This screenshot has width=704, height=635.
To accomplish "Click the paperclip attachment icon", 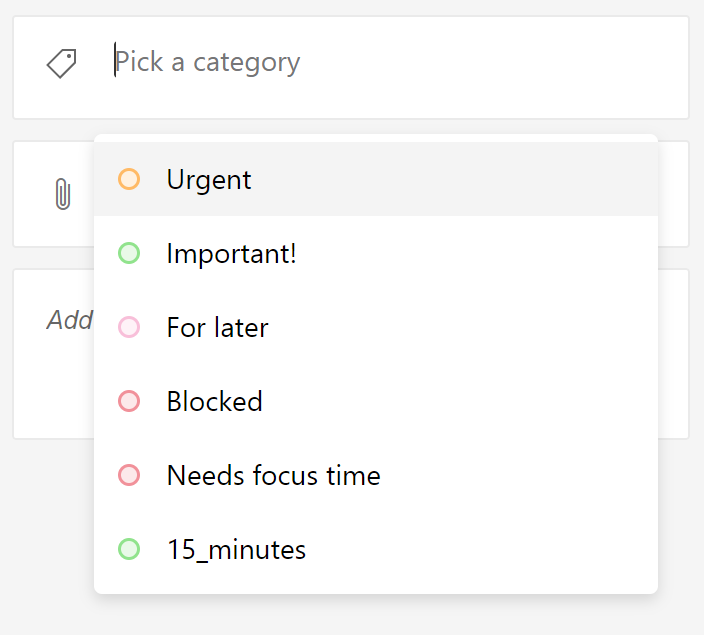I will pyautogui.click(x=63, y=194).
